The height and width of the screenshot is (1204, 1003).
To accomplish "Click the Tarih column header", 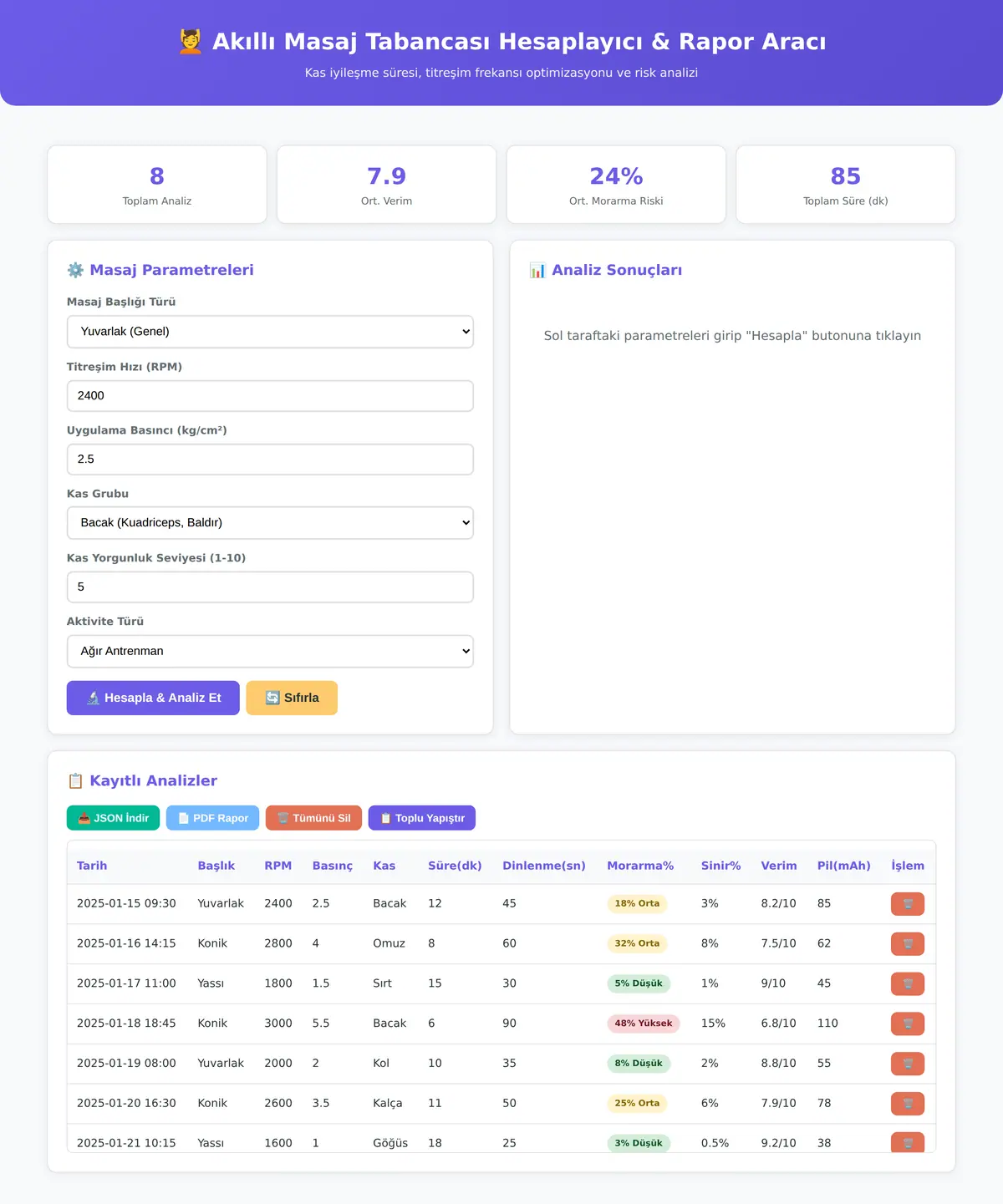I will pos(92,866).
